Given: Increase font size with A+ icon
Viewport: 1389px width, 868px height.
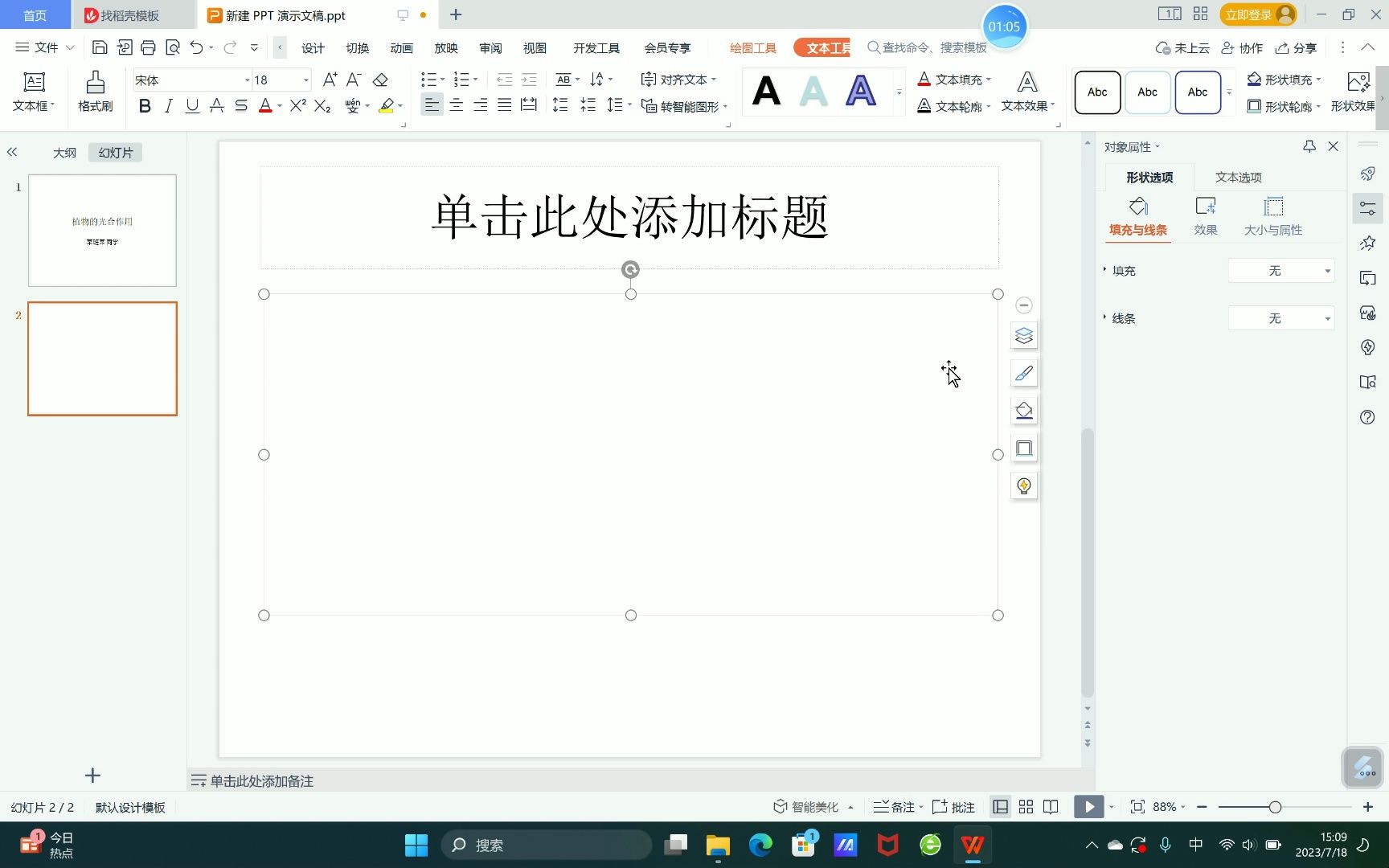Looking at the screenshot, I should (x=330, y=80).
